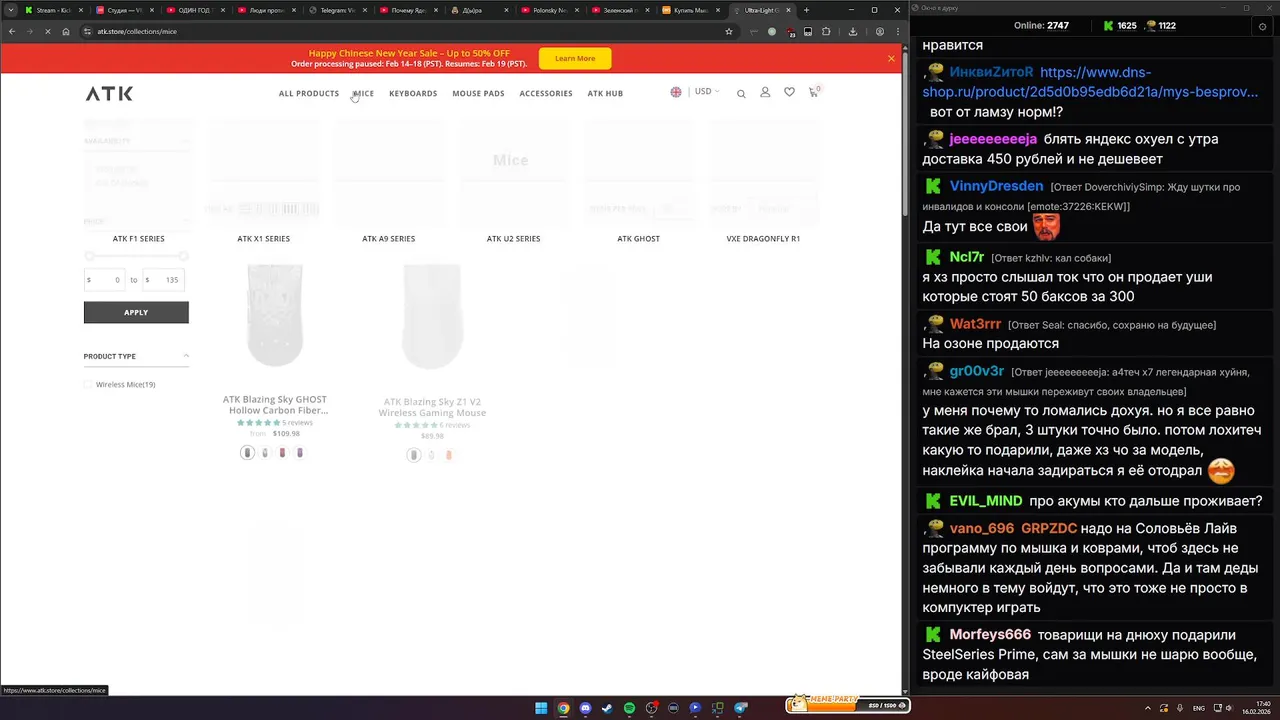
Task: Open Telegram from the taskbar
Action: pyautogui.click(x=741, y=708)
